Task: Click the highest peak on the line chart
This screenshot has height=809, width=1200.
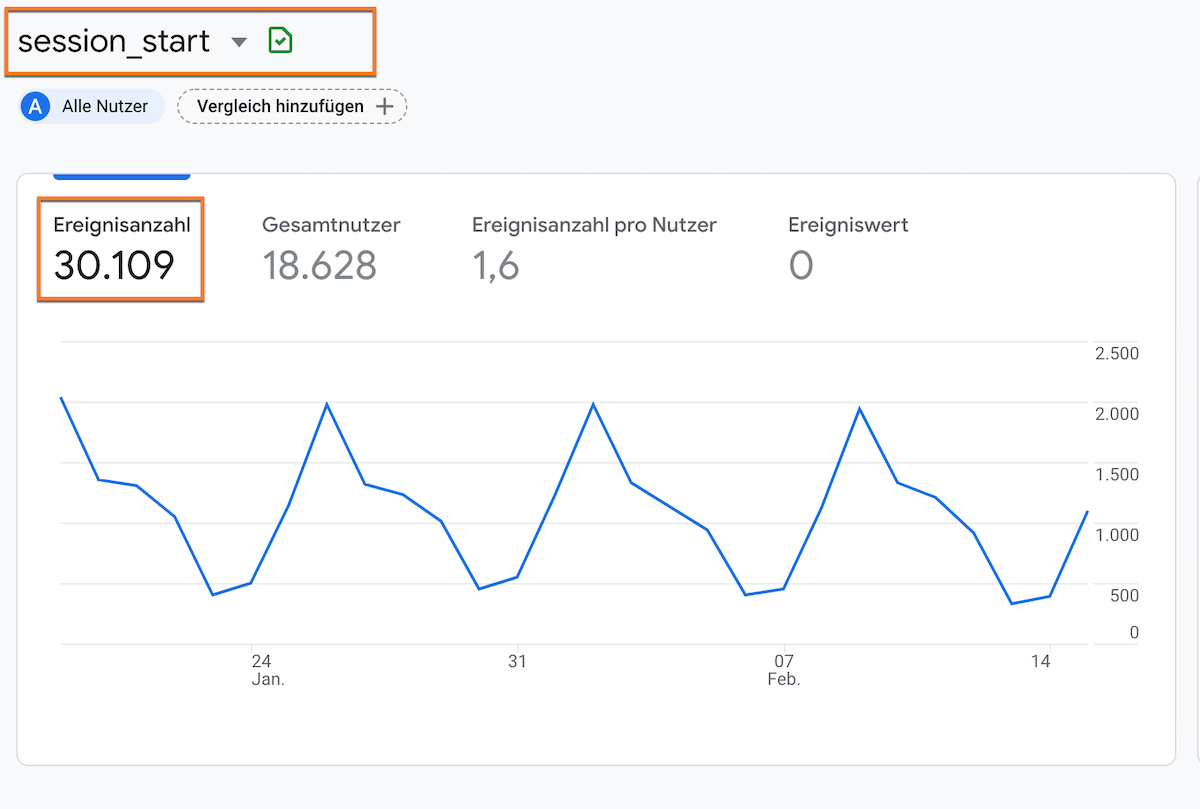Action: click(63, 398)
